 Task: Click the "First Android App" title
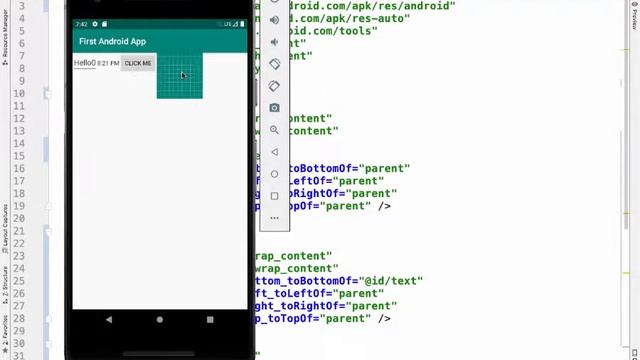[x=112, y=42]
